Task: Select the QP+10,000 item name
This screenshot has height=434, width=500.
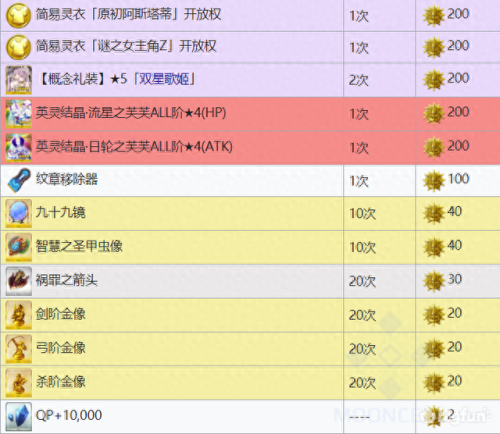Action: coord(69,415)
